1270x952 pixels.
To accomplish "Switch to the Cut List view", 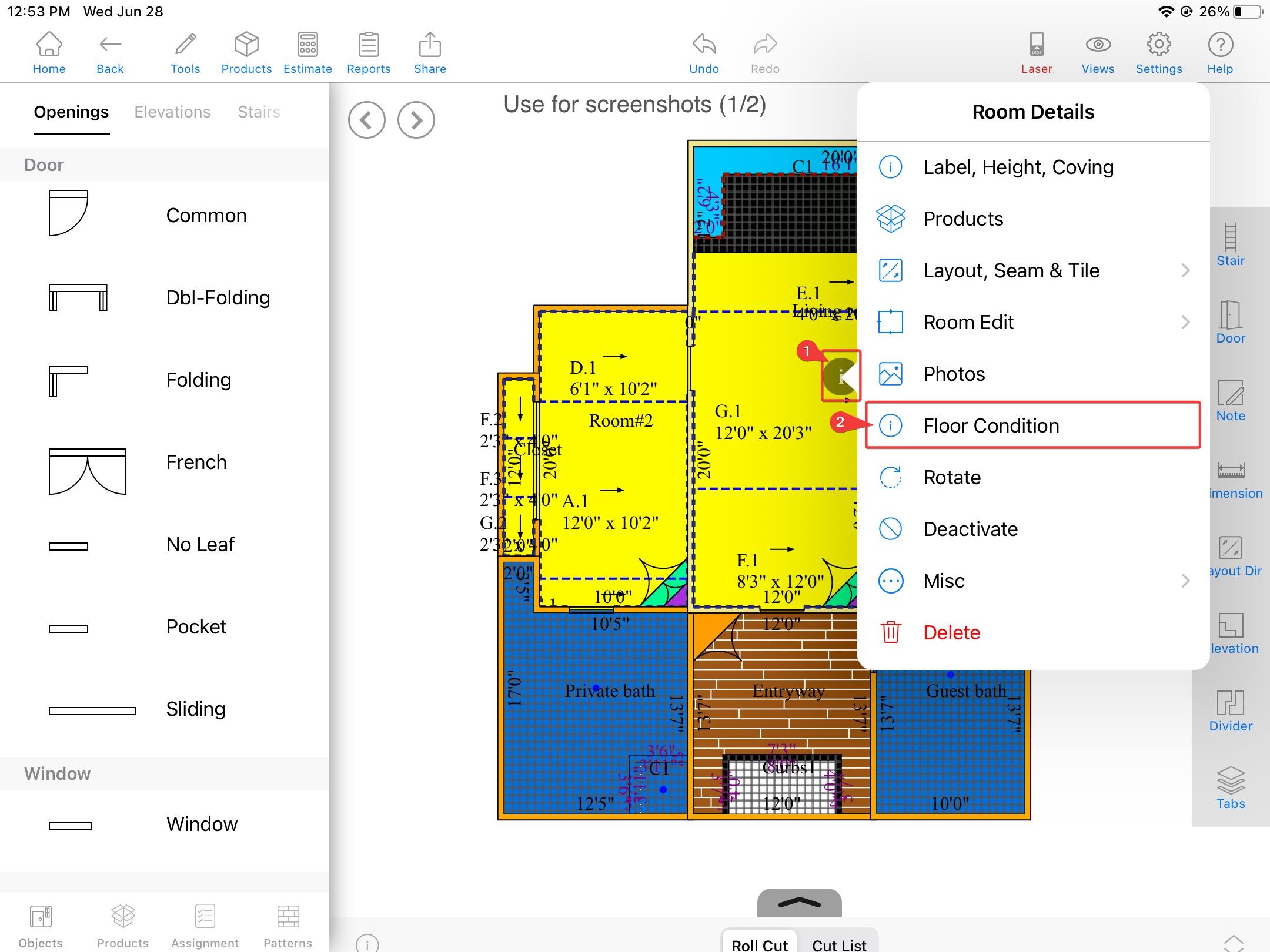I will pos(838,944).
